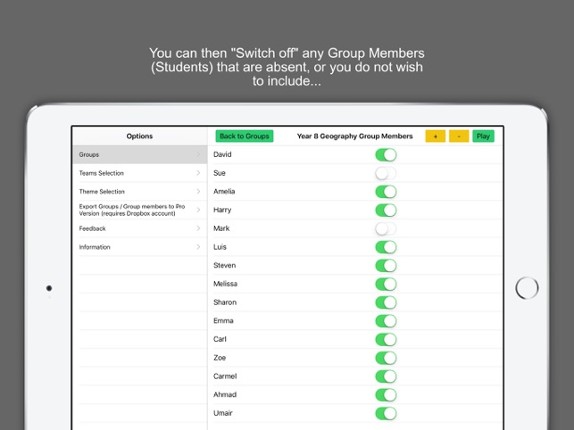
Task: Turn on Mark's toggle switch
Action: point(386,229)
